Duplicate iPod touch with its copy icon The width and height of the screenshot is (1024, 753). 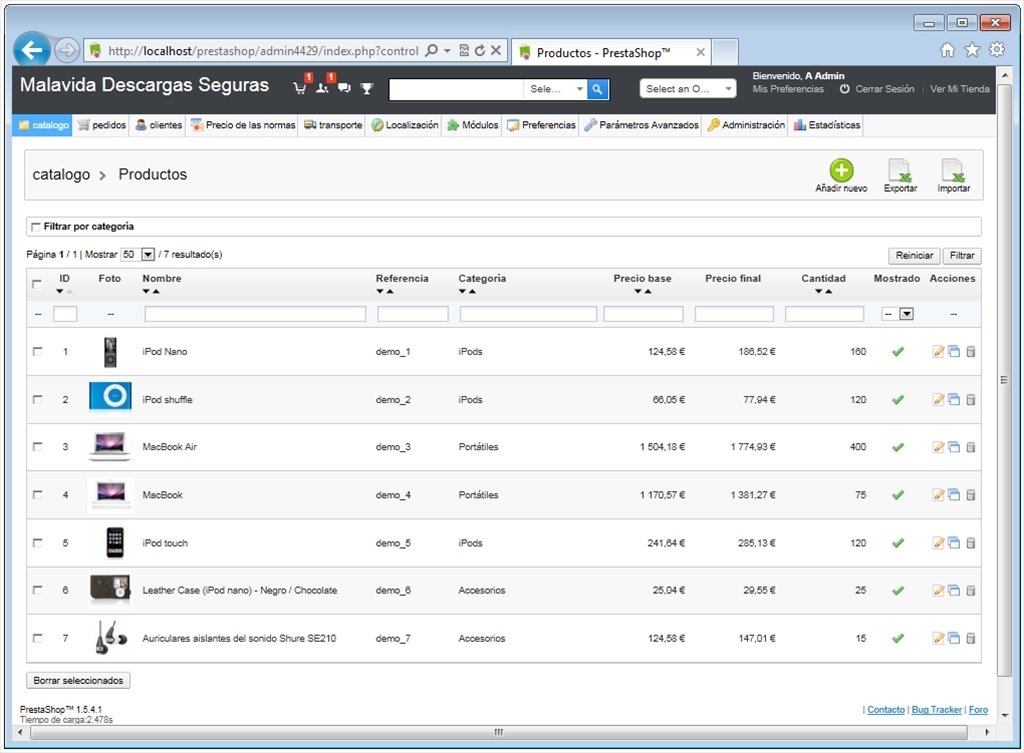(x=954, y=543)
